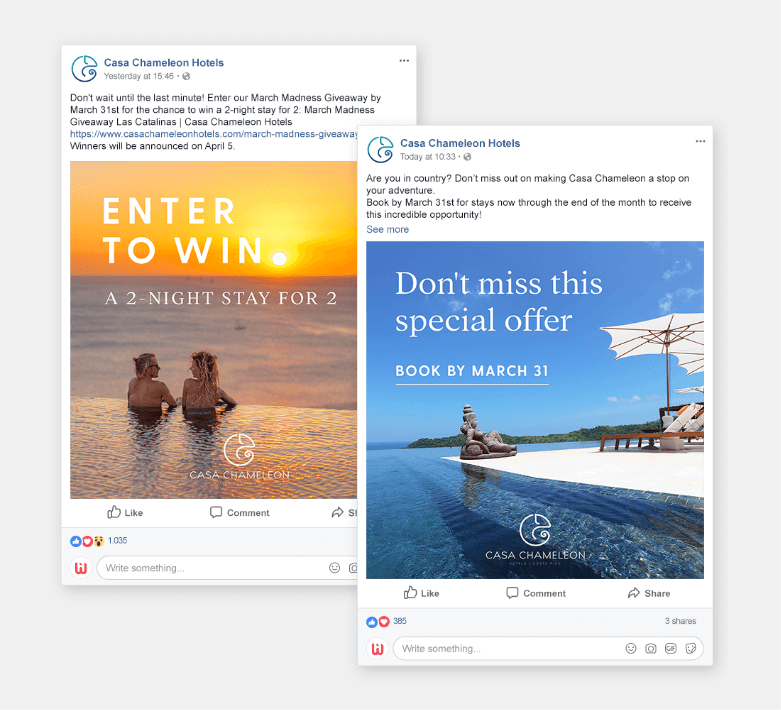Viewport: 781px width, 710px height.
Task: Like the Enter to Win post
Action: pyautogui.click(x=125, y=513)
